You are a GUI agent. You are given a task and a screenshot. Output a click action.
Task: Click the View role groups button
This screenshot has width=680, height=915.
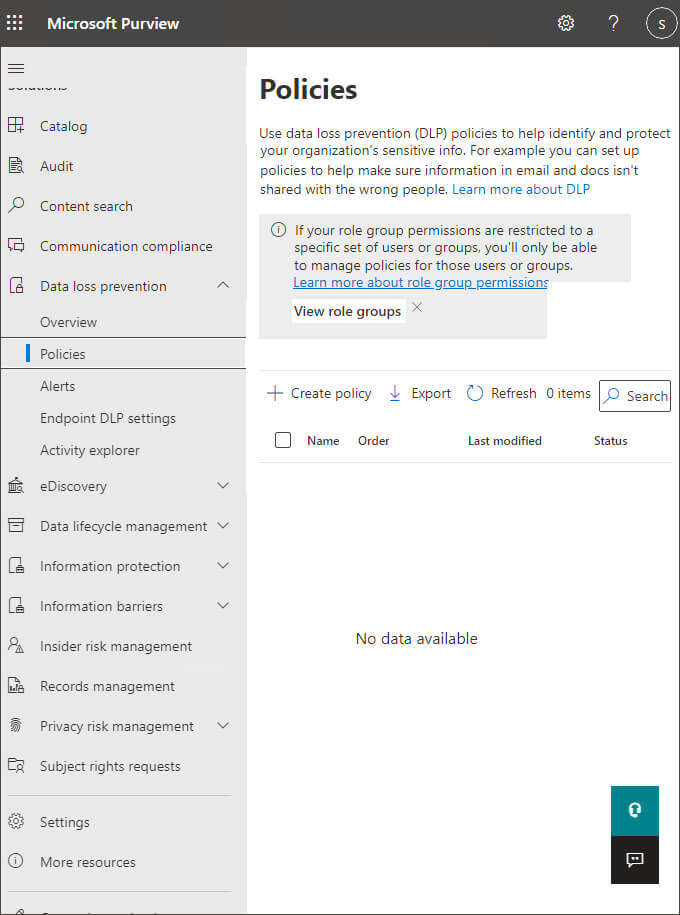coord(347,311)
